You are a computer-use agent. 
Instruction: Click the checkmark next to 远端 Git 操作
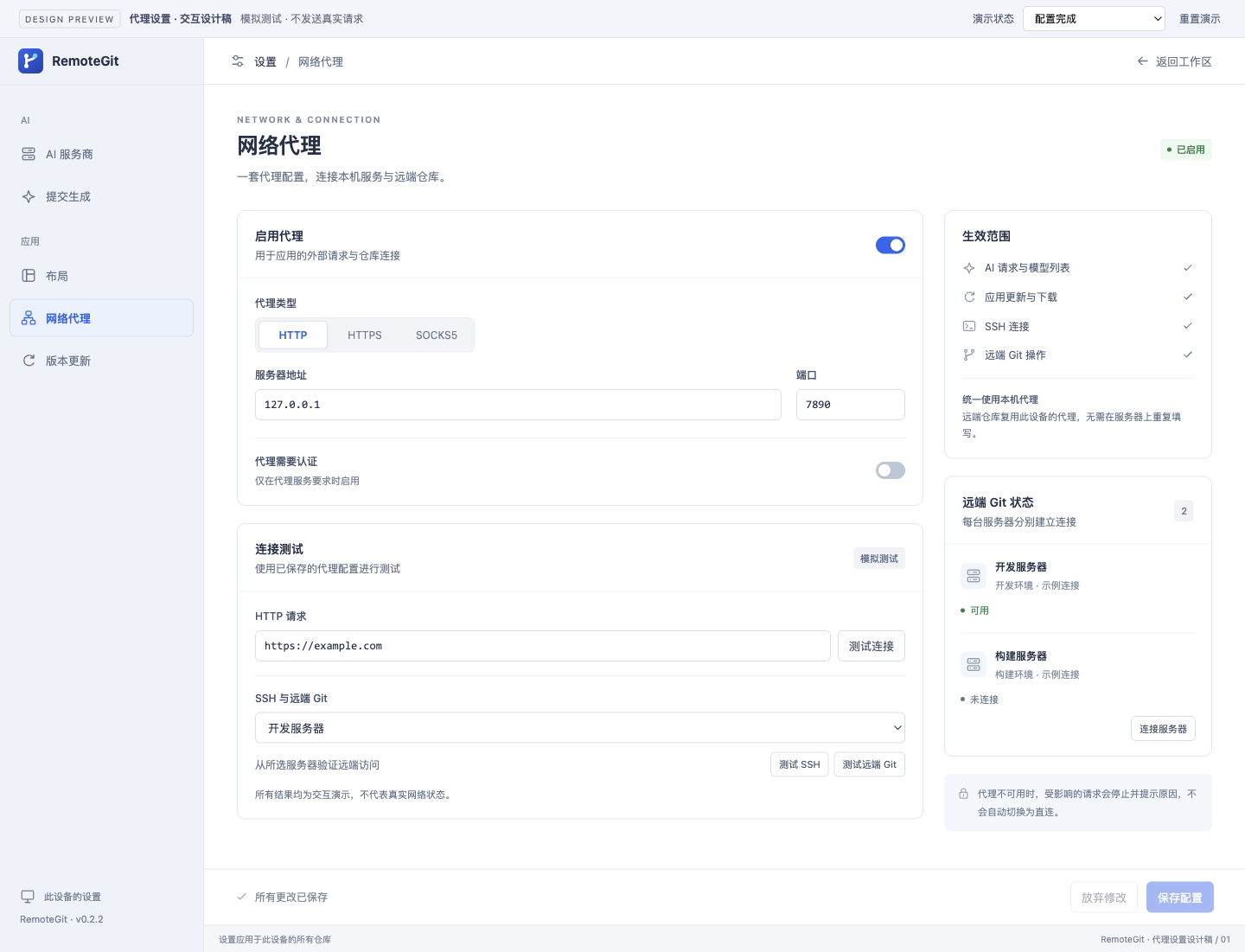1188,355
